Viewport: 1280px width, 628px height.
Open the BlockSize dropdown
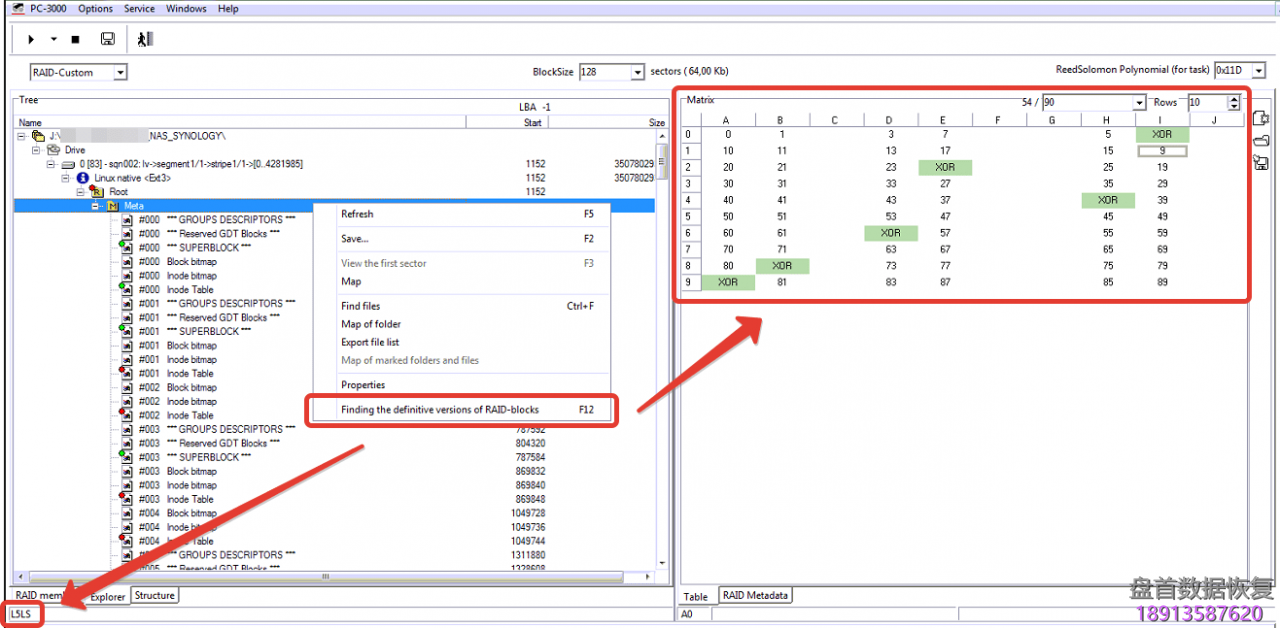[638, 72]
